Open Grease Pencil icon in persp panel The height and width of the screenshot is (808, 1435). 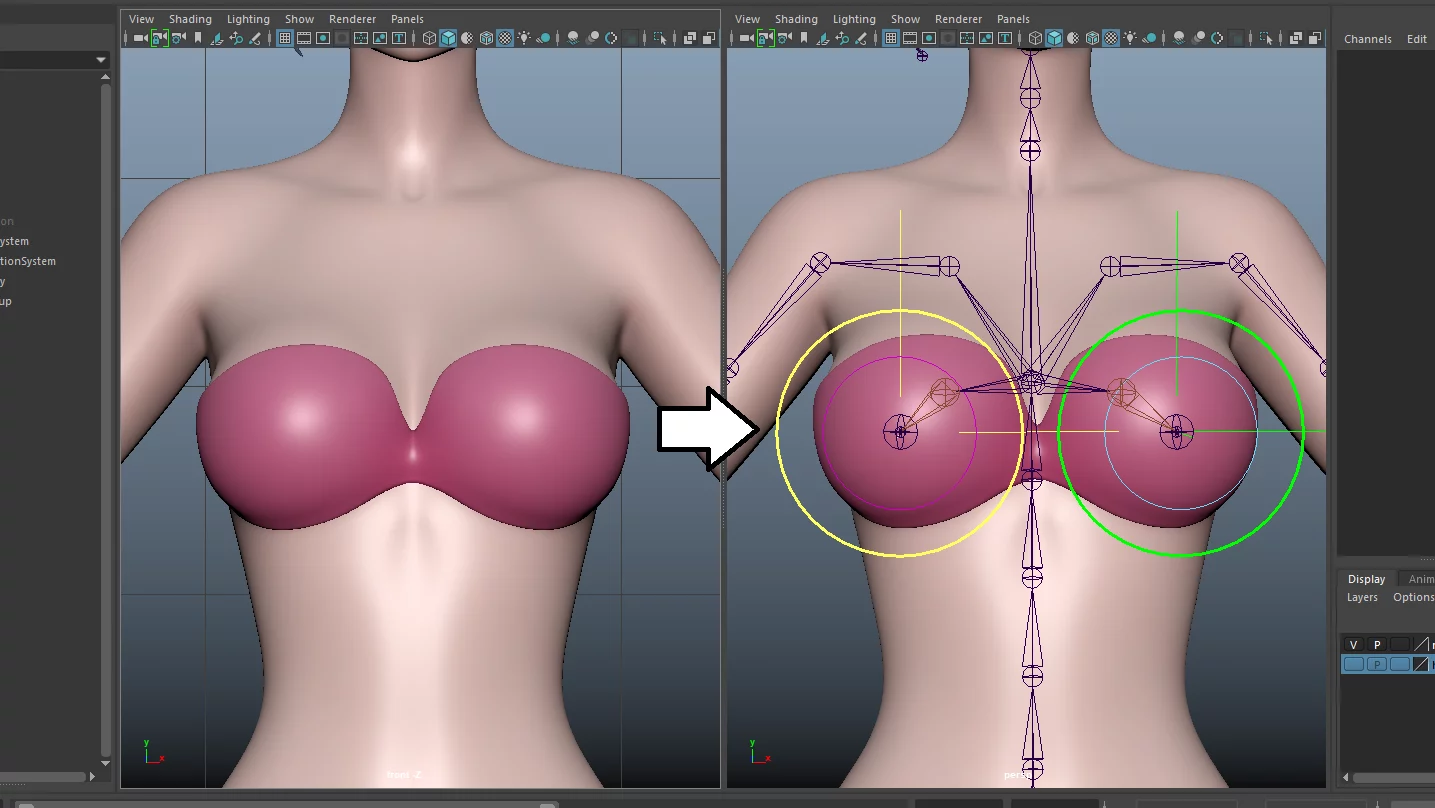(861, 38)
